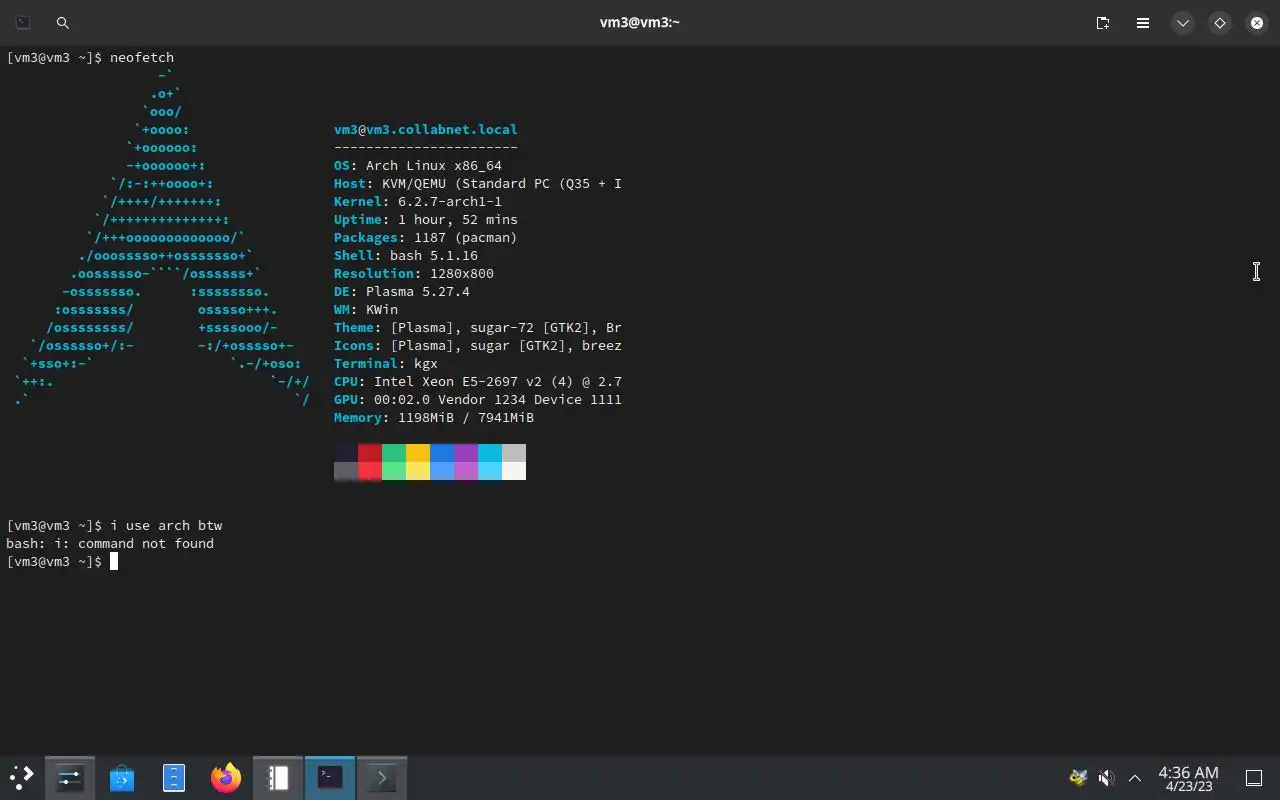
Task: Open a new tab with the plus-folder icon
Action: (1103, 22)
